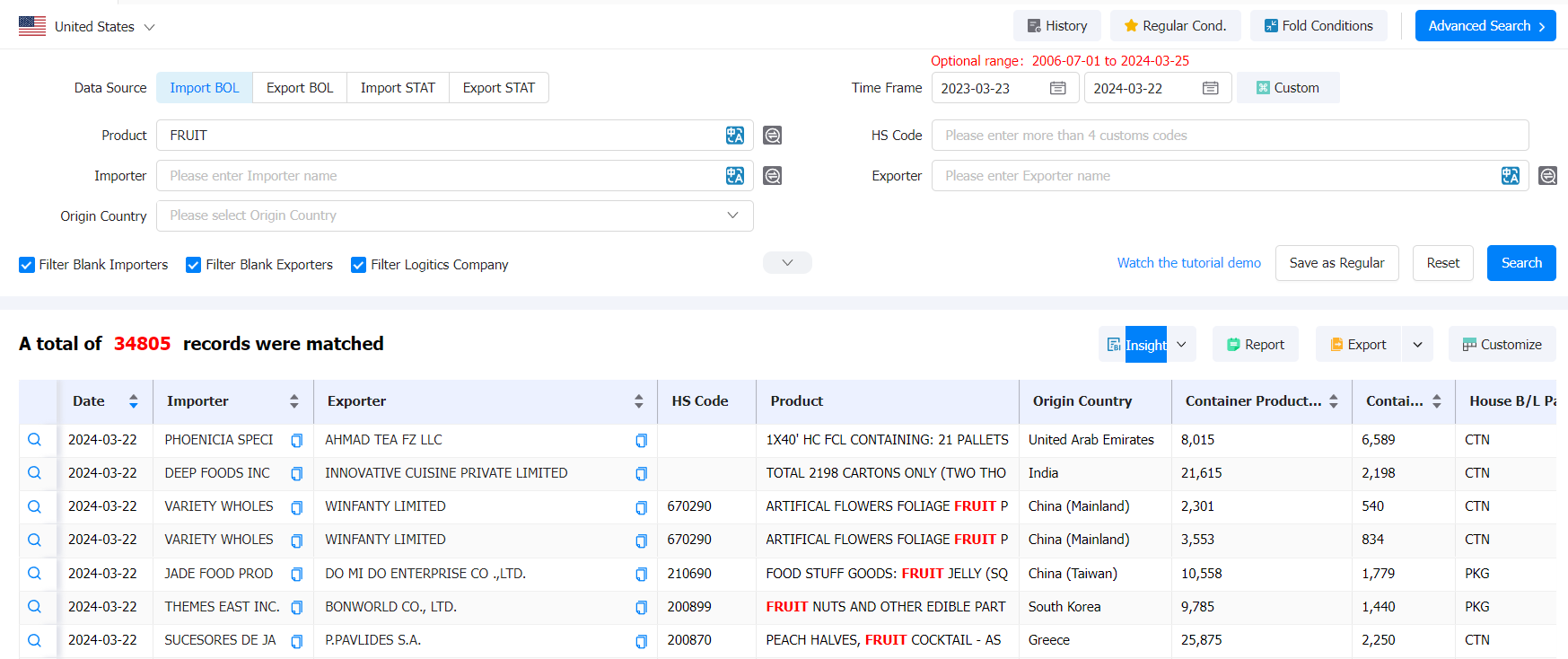Sort by Date column arrows
The image size is (1568, 659).
pos(133,401)
